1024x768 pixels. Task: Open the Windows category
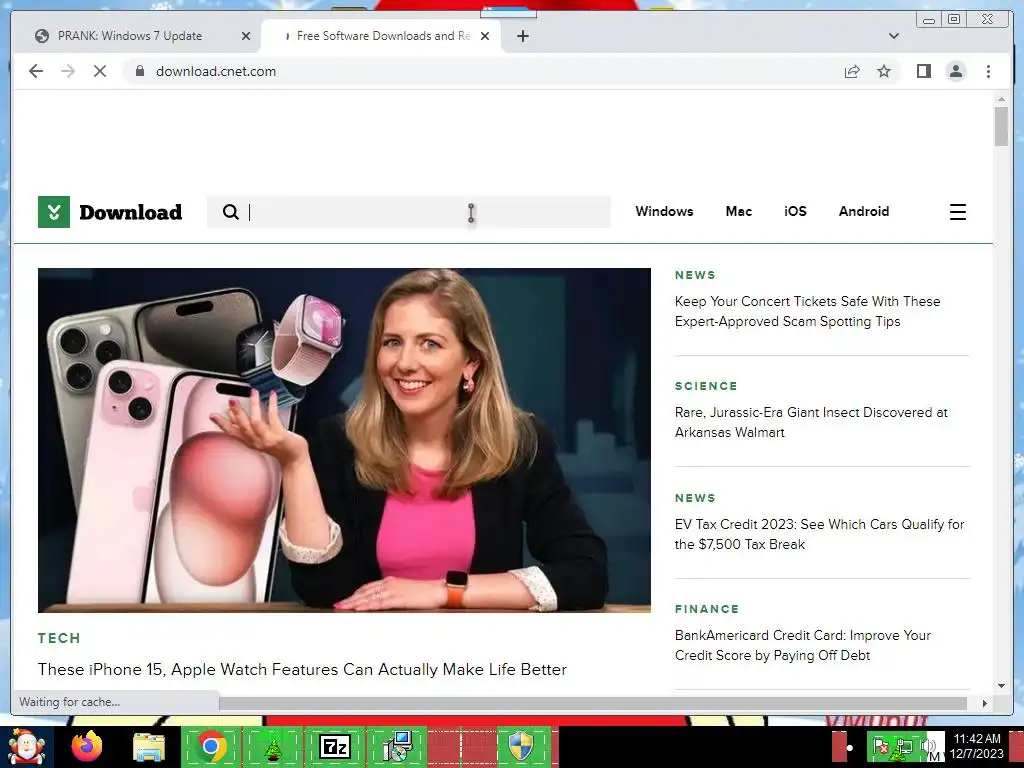pyautogui.click(x=664, y=211)
